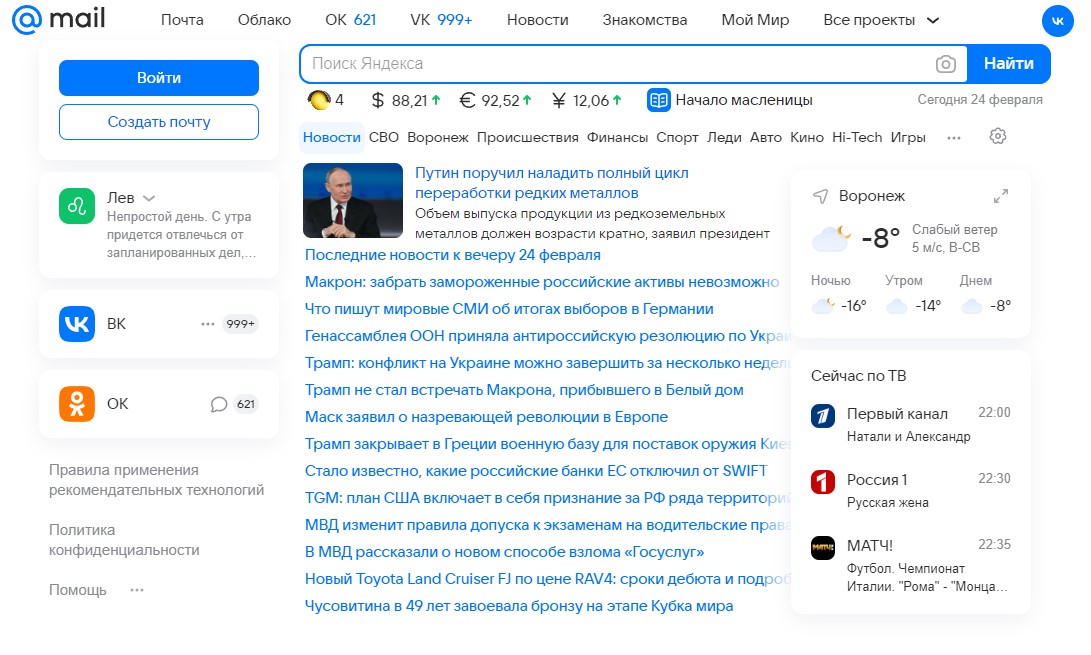Viewport: 1091px width, 655px height.
Task: Open the Лев horoscope chevron dropdown
Action: coord(148,197)
